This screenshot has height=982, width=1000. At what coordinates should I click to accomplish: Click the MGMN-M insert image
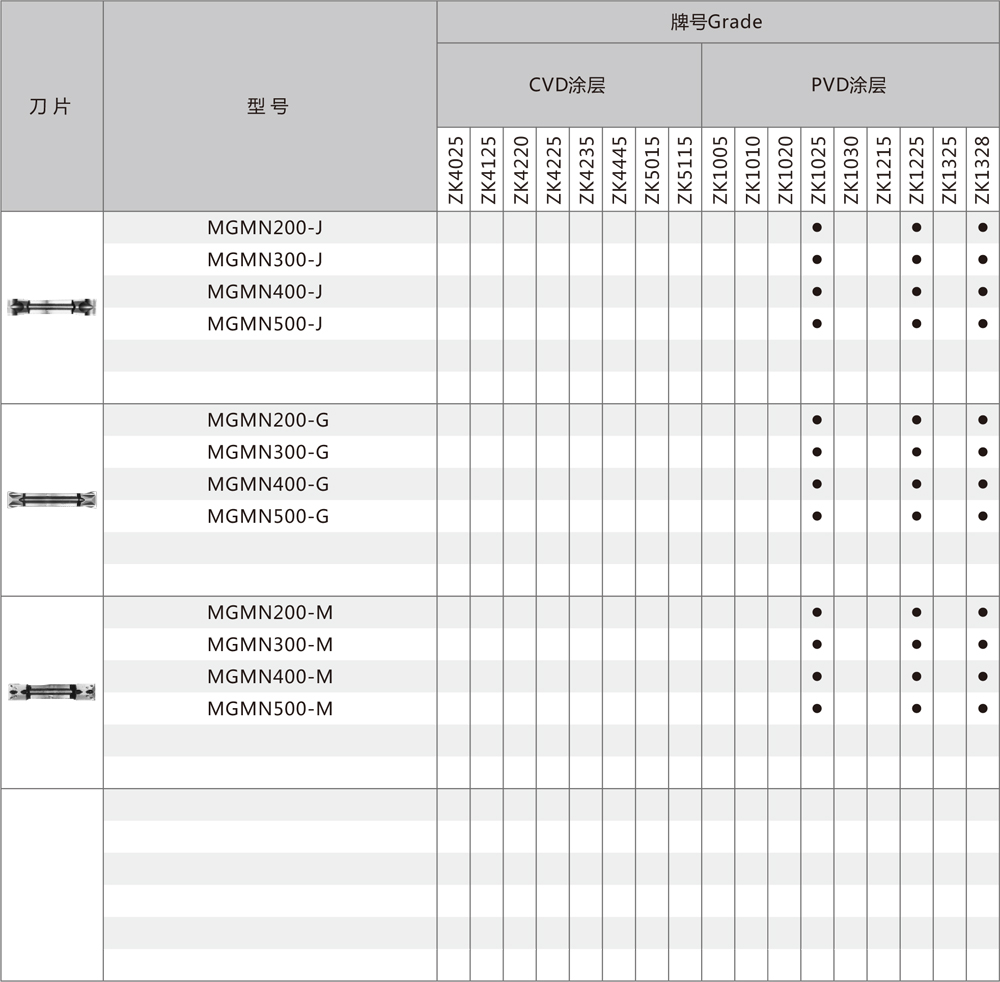(52, 691)
